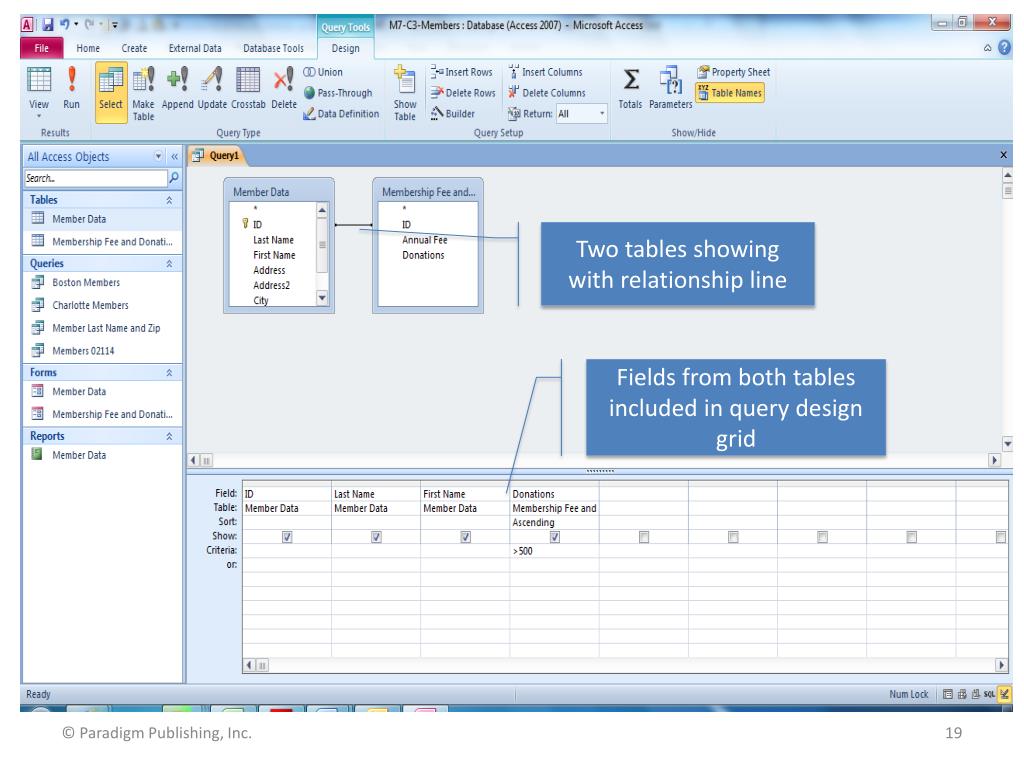Switch to Design View in the status bar
The image size is (1024, 768).
coord(1004,694)
